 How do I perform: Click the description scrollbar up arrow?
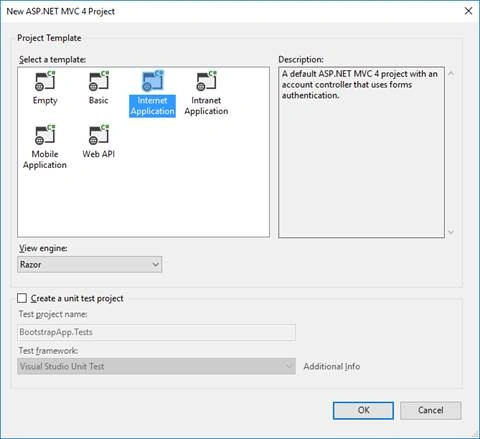451,73
